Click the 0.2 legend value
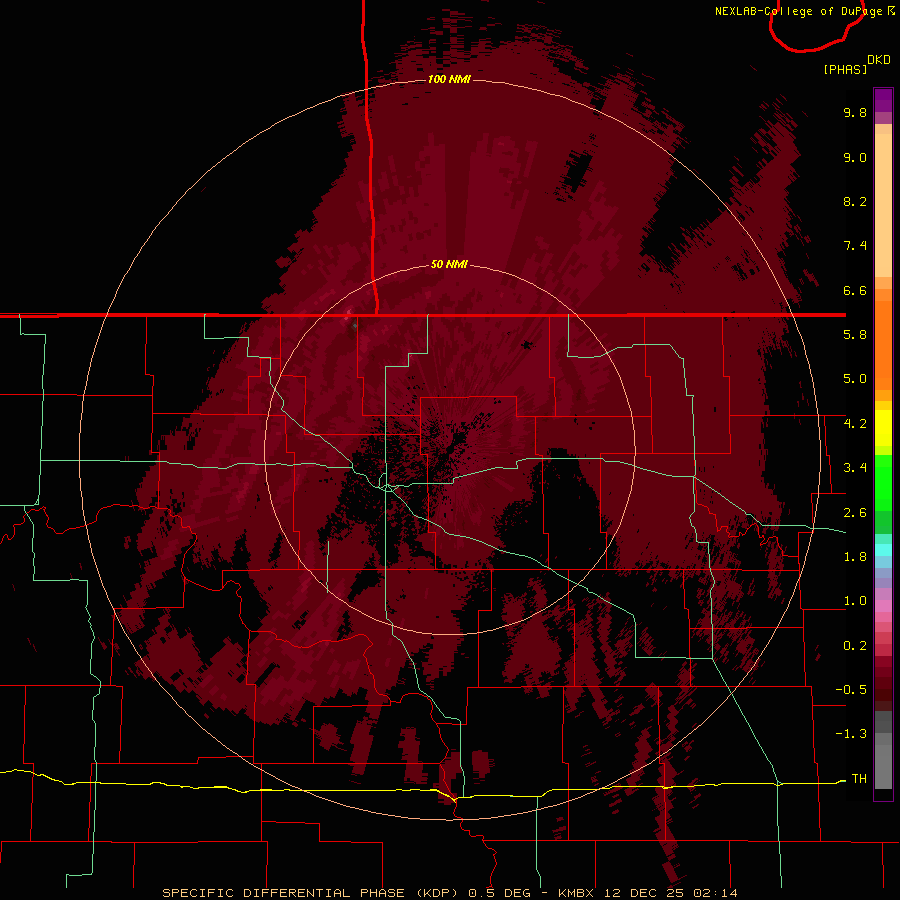Image resolution: width=900 pixels, height=900 pixels. [x=855, y=646]
